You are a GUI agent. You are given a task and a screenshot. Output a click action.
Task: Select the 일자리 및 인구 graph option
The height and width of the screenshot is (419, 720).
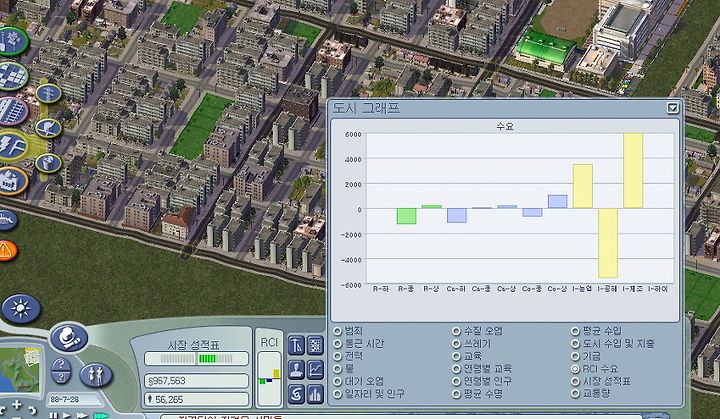[x=338, y=394]
